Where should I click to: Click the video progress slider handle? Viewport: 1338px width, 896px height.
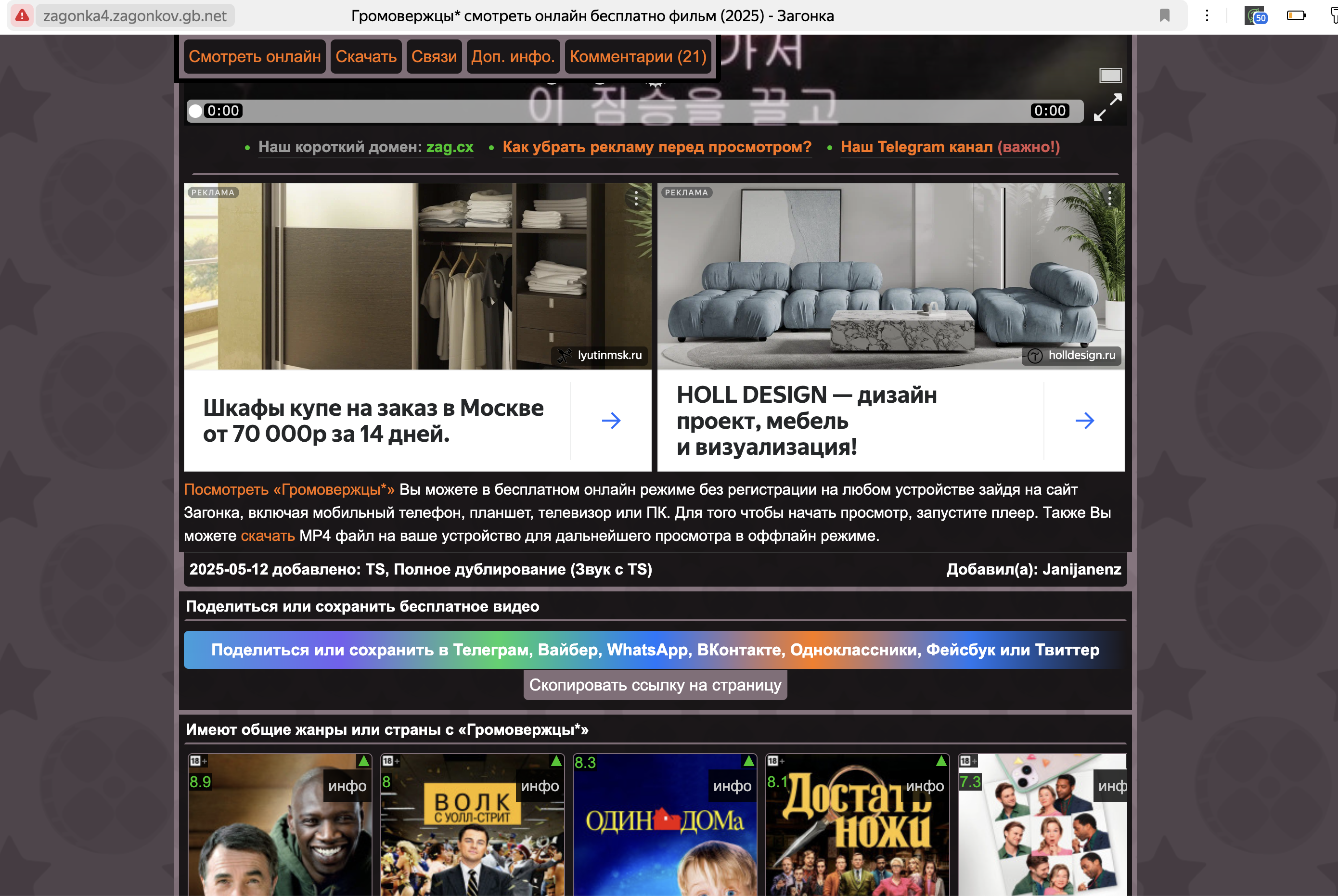[195, 111]
